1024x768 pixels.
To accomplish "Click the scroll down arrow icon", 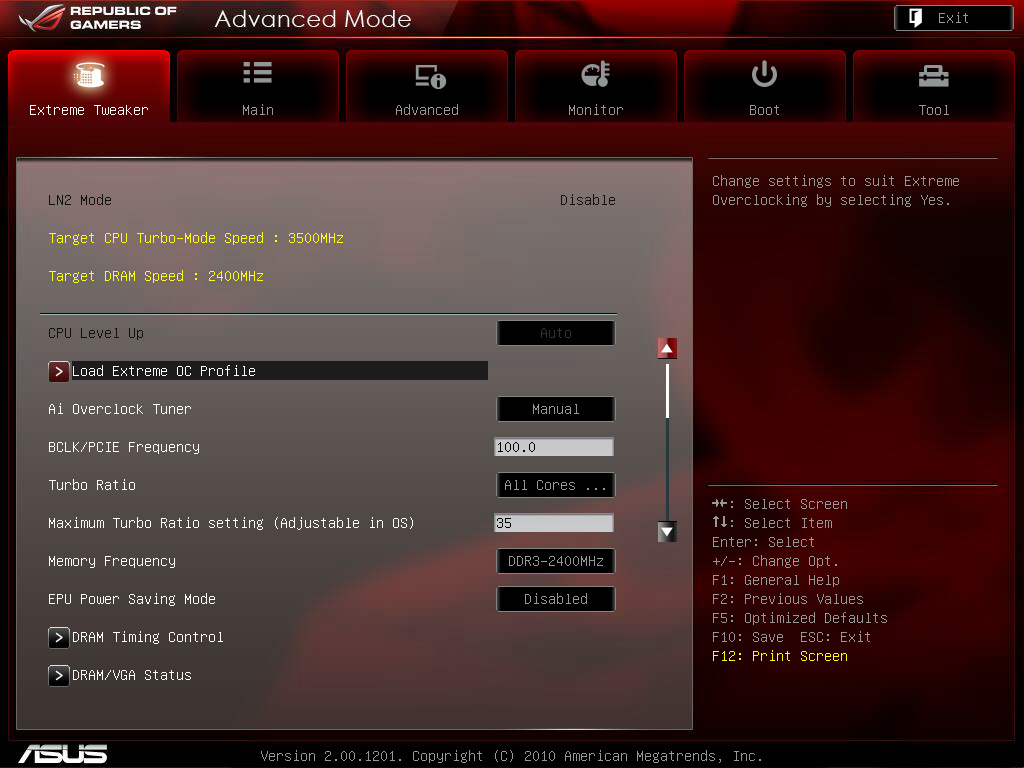I will [x=667, y=531].
